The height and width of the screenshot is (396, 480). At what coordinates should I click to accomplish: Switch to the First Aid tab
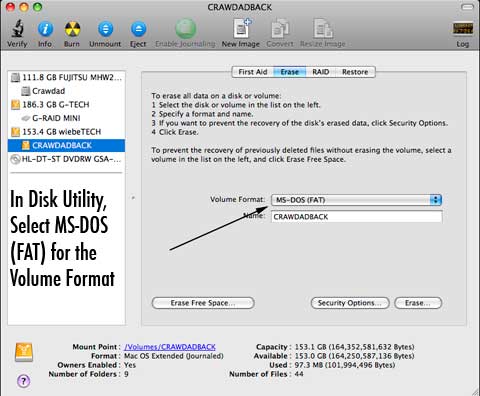[x=253, y=72]
